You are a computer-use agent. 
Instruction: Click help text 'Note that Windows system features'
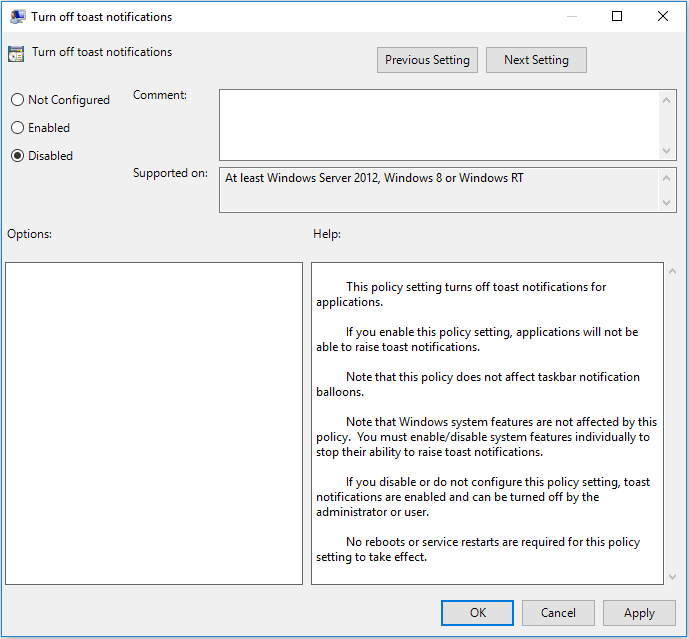[x=439, y=422]
